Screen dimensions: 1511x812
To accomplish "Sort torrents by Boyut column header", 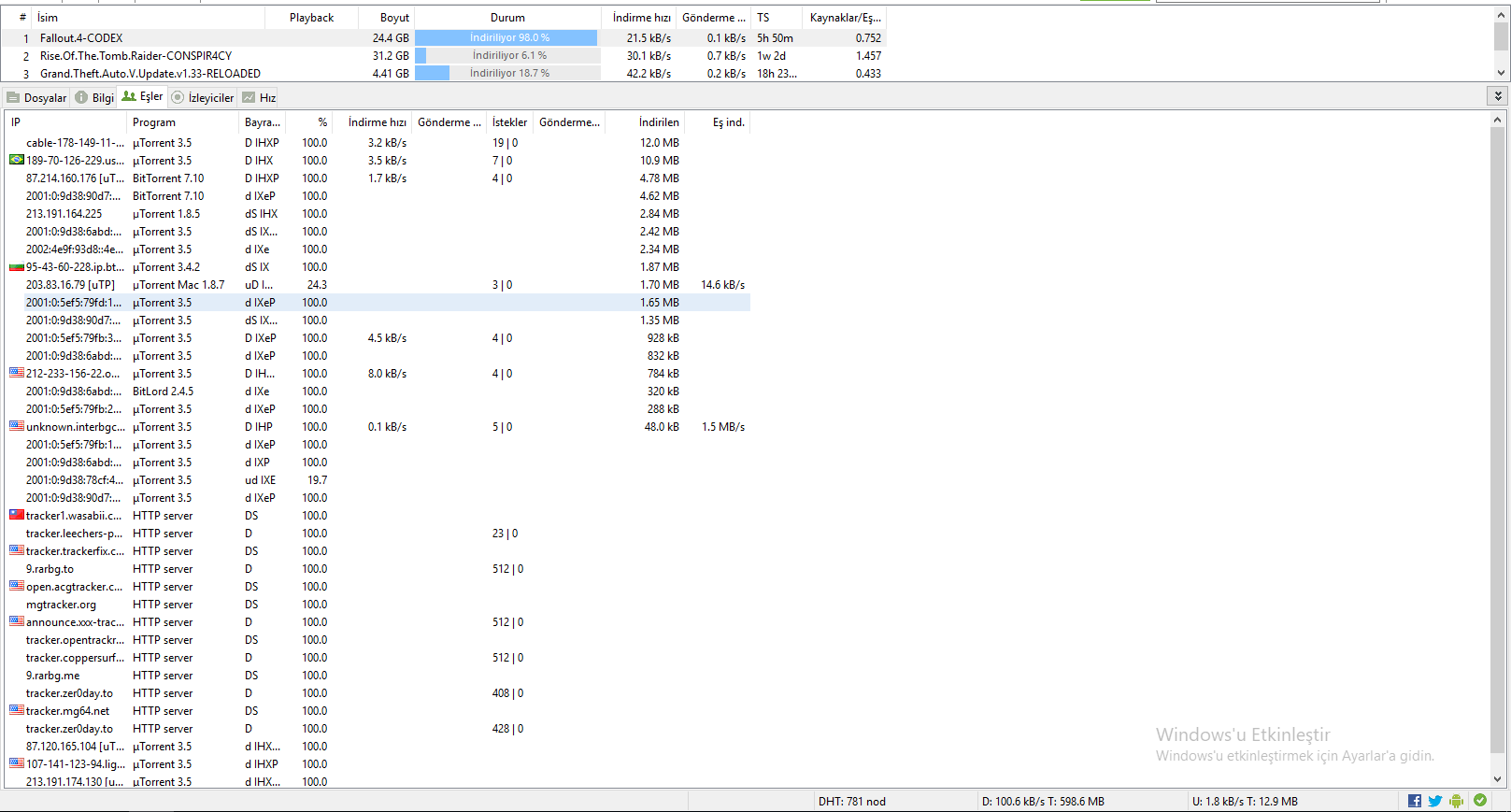I will [x=385, y=18].
